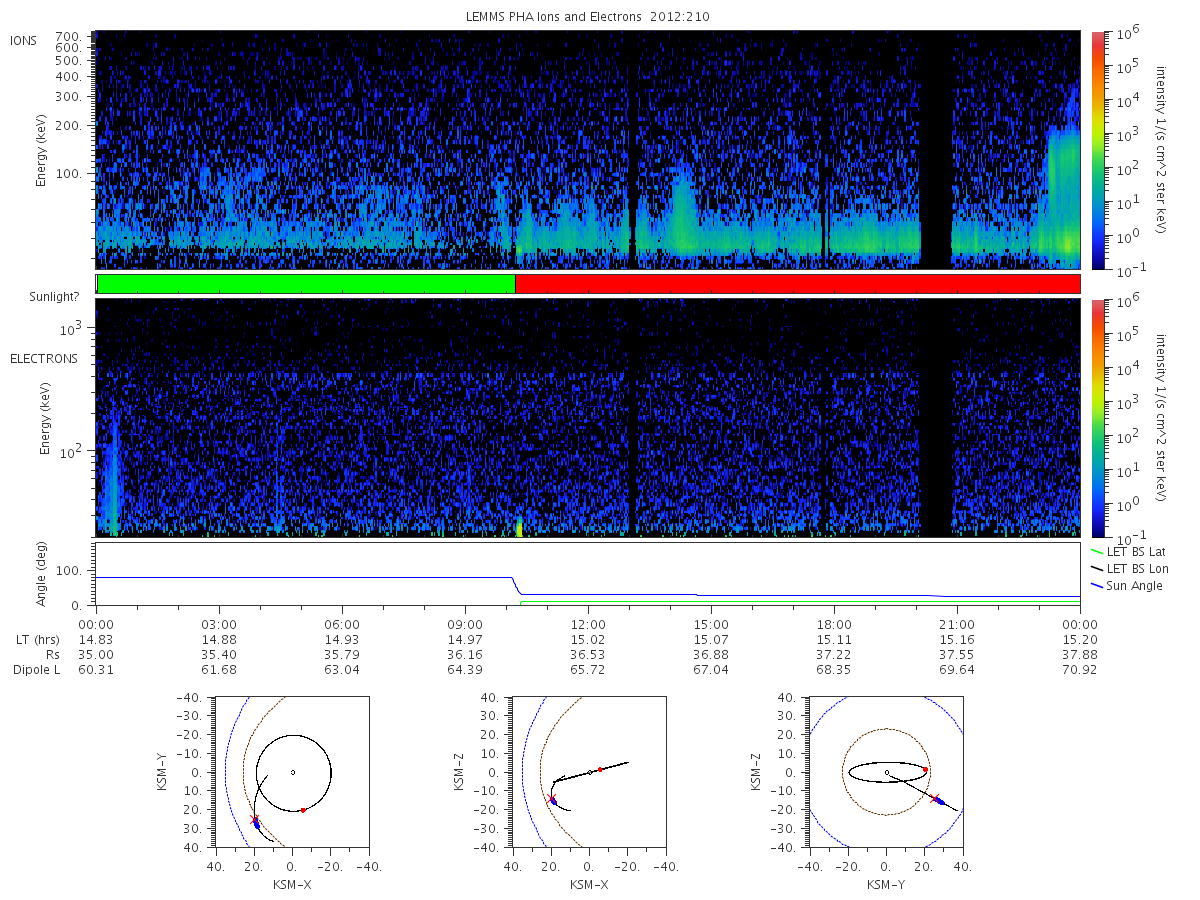Click the black data gap in ions spectrogram
1200x900 pixels.
(935, 150)
